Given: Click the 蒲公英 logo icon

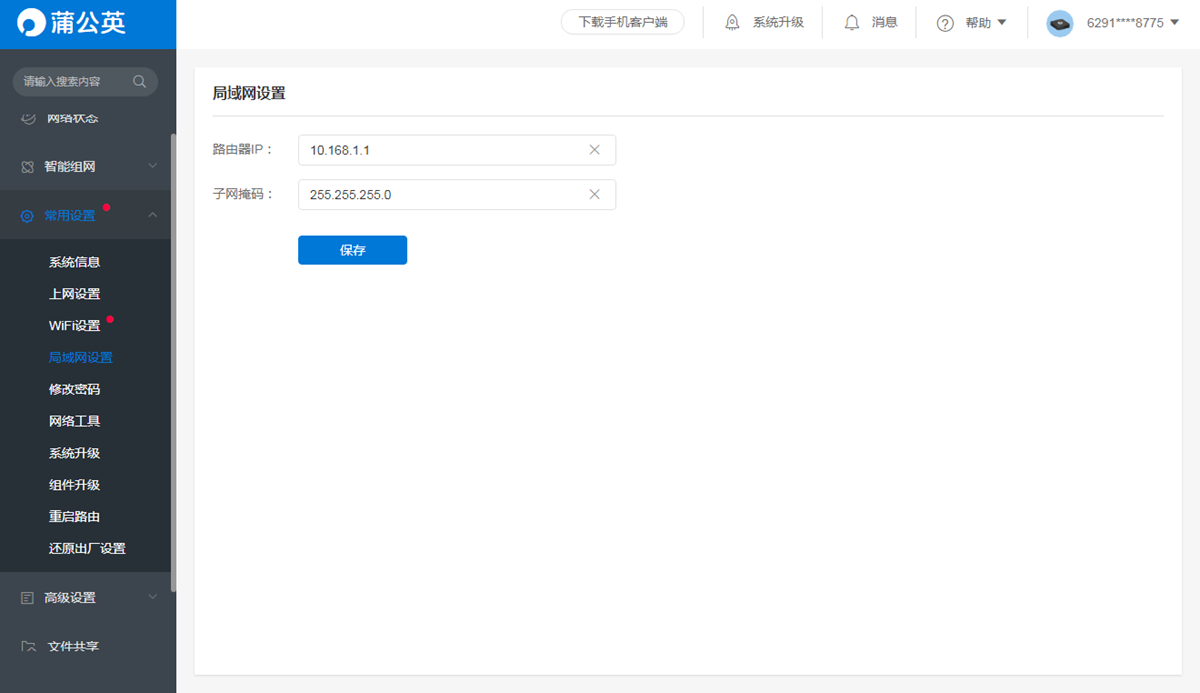Looking at the screenshot, I should pyautogui.click(x=32, y=23).
